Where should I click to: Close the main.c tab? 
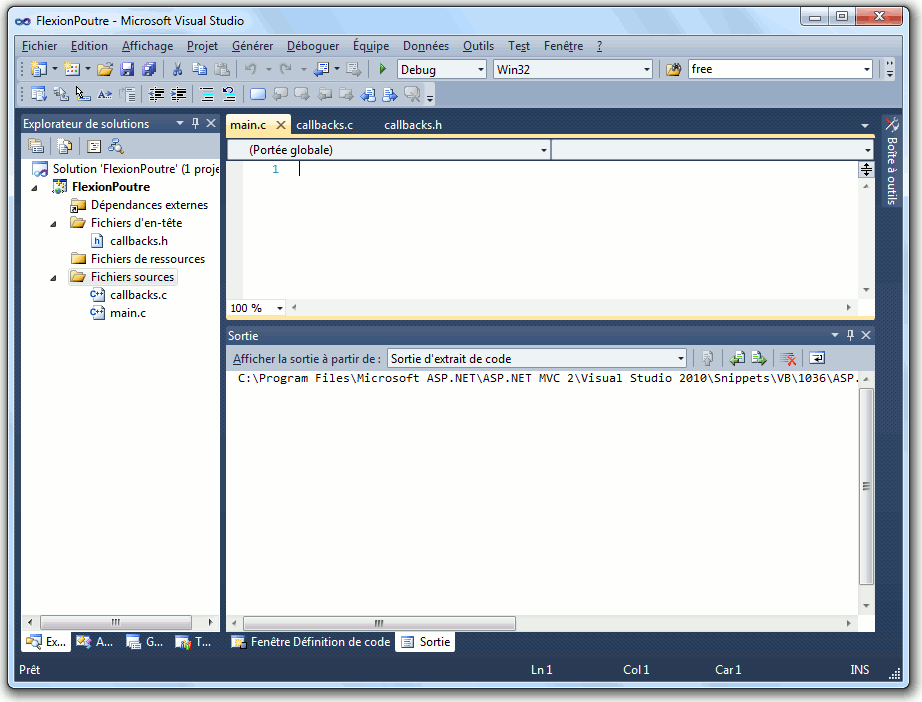[x=281, y=125]
